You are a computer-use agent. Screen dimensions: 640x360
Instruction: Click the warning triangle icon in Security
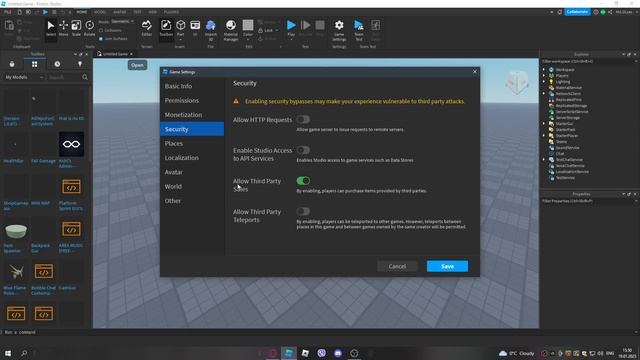[x=236, y=101]
